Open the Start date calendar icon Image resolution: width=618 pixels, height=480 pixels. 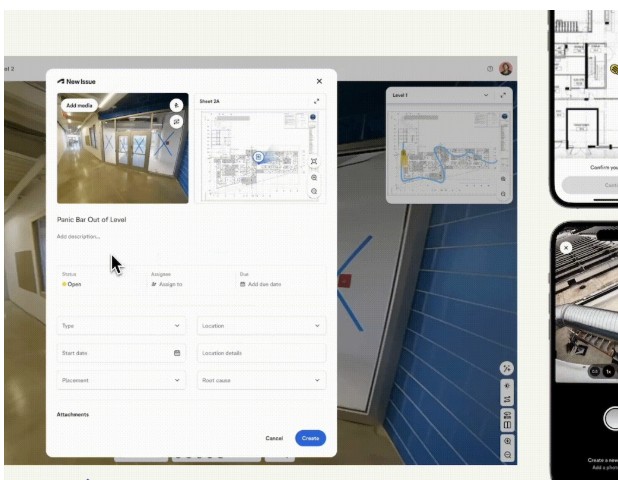pyautogui.click(x=177, y=353)
